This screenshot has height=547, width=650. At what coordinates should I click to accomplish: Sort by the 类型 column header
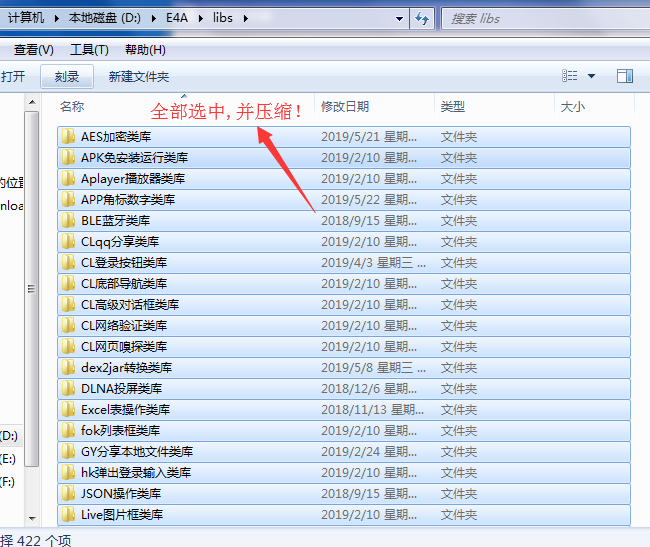(453, 106)
